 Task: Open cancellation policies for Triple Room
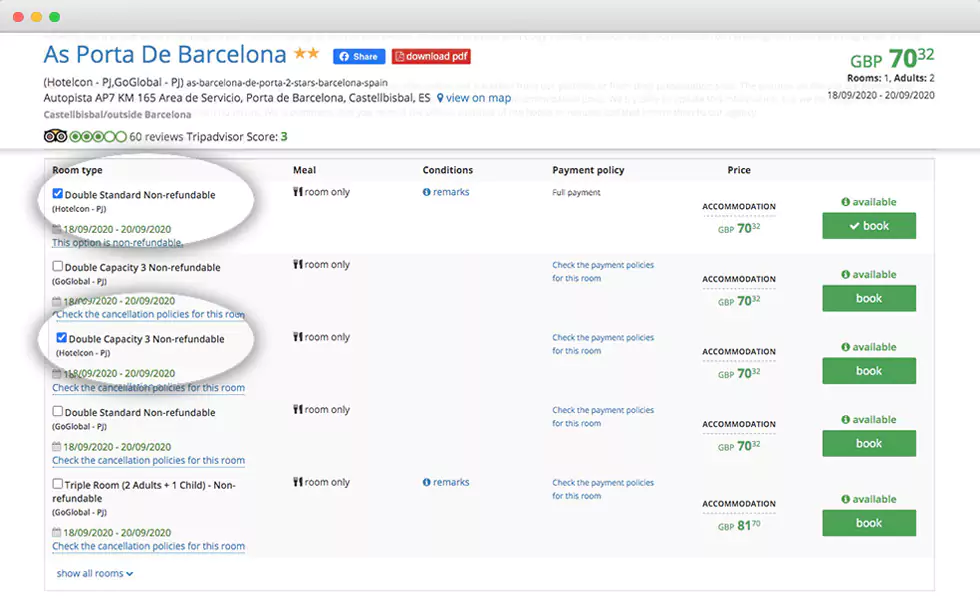click(148, 547)
